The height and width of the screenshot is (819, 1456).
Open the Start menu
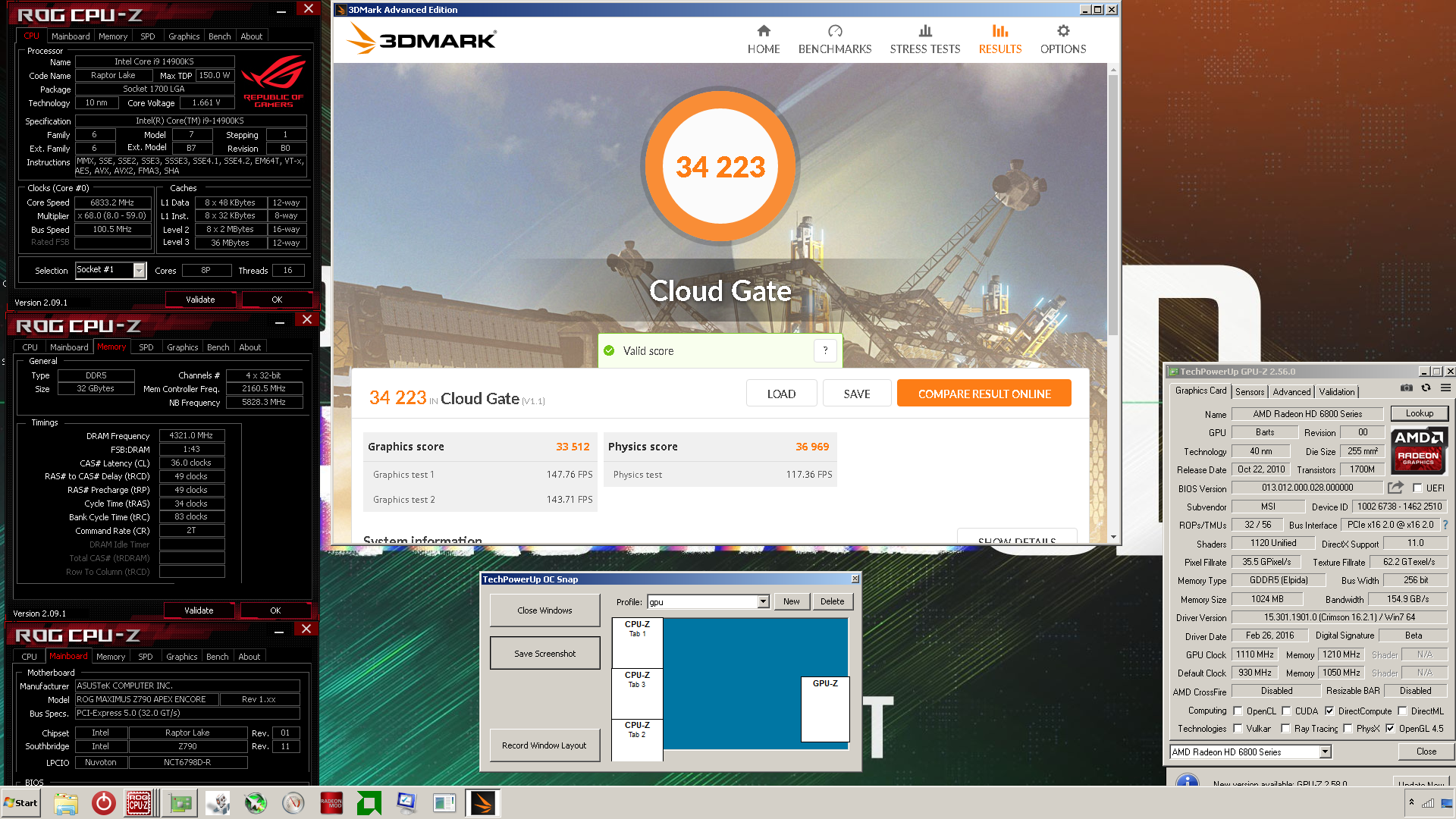[21, 803]
